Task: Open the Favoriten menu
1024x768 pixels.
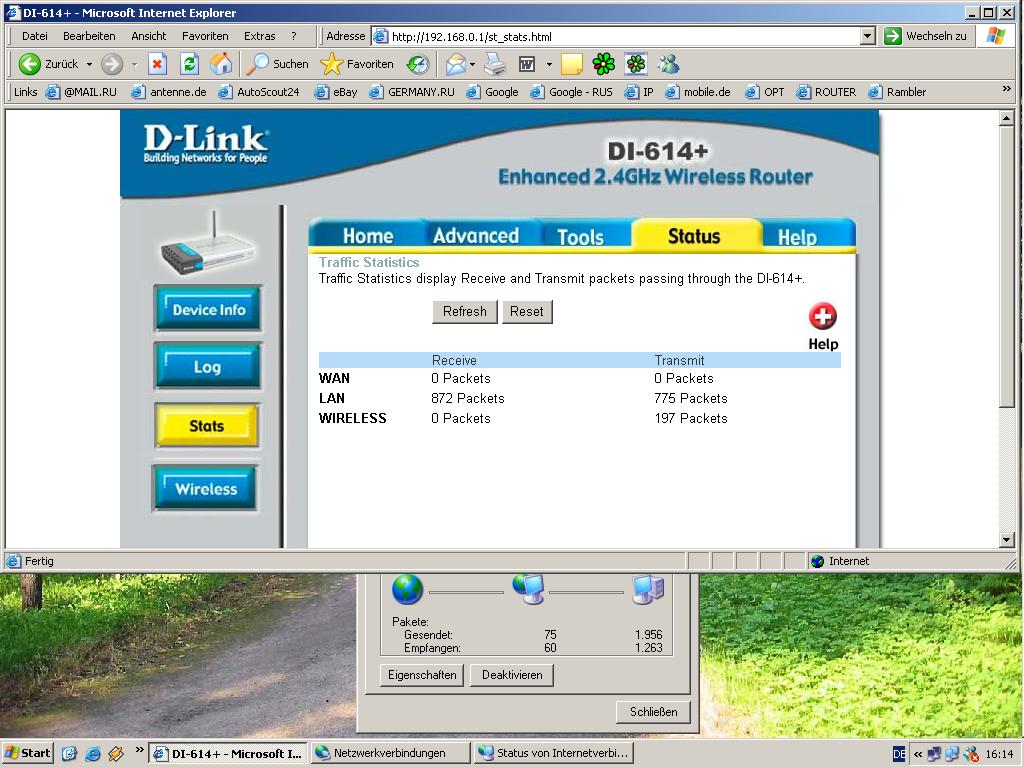Action: pos(205,36)
